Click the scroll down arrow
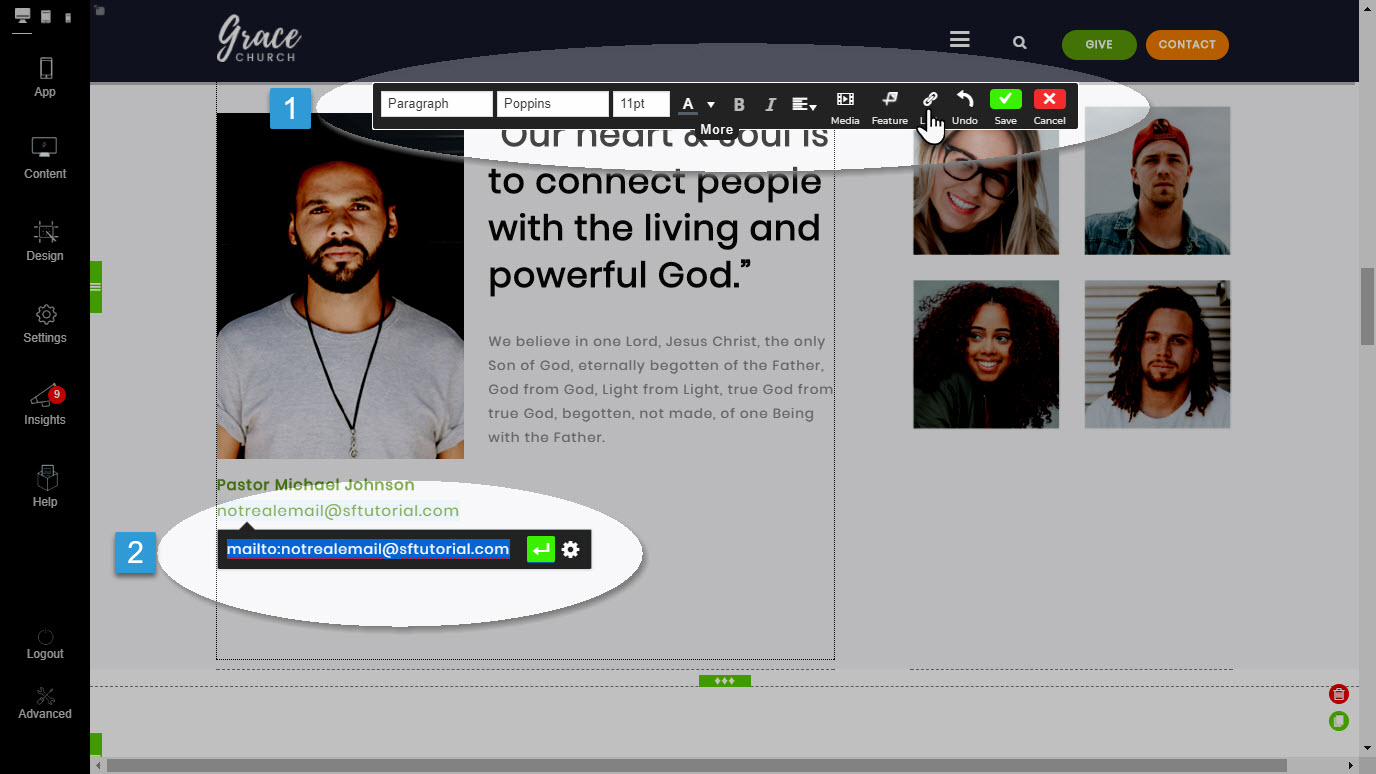Screen dimensions: 1376x774 1367,747
